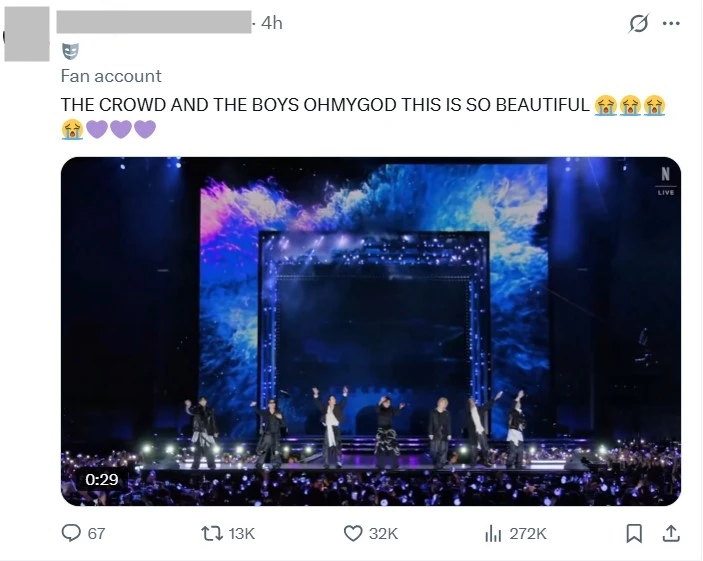Open the poster's profile avatar
The height and width of the screenshot is (561, 703).
[x=26, y=31]
